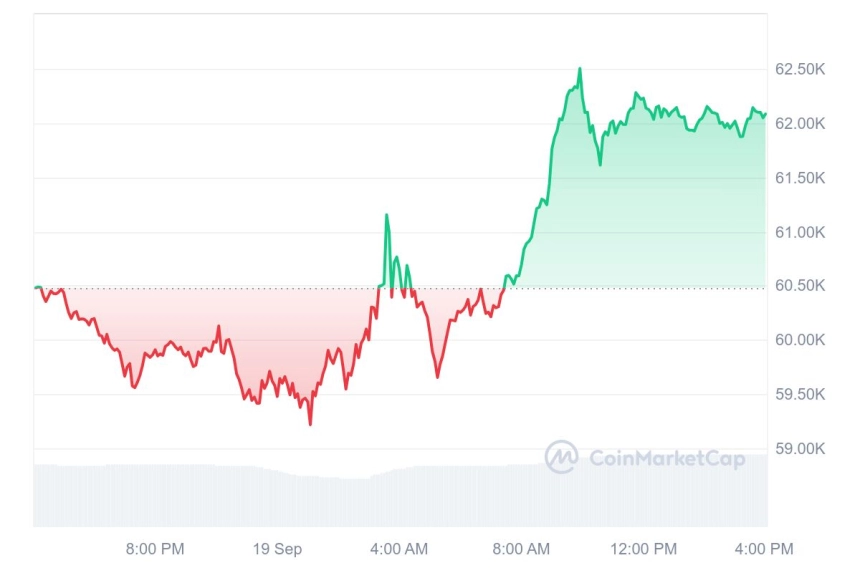Click the 61.50K price axis label
860x573 pixels.
coord(800,178)
